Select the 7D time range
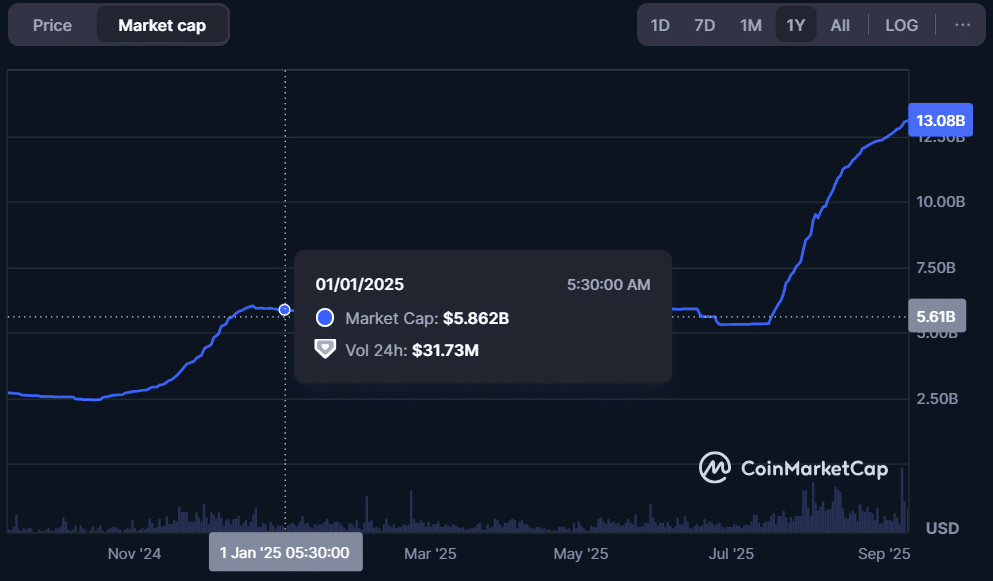The image size is (993, 581). 705,25
